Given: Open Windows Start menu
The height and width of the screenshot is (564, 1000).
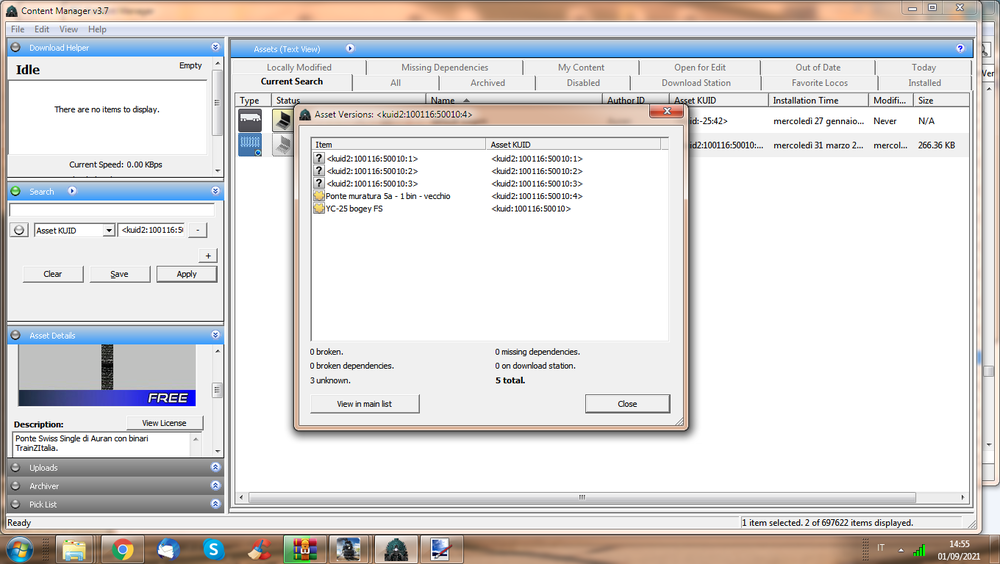Looking at the screenshot, I should click(18, 549).
